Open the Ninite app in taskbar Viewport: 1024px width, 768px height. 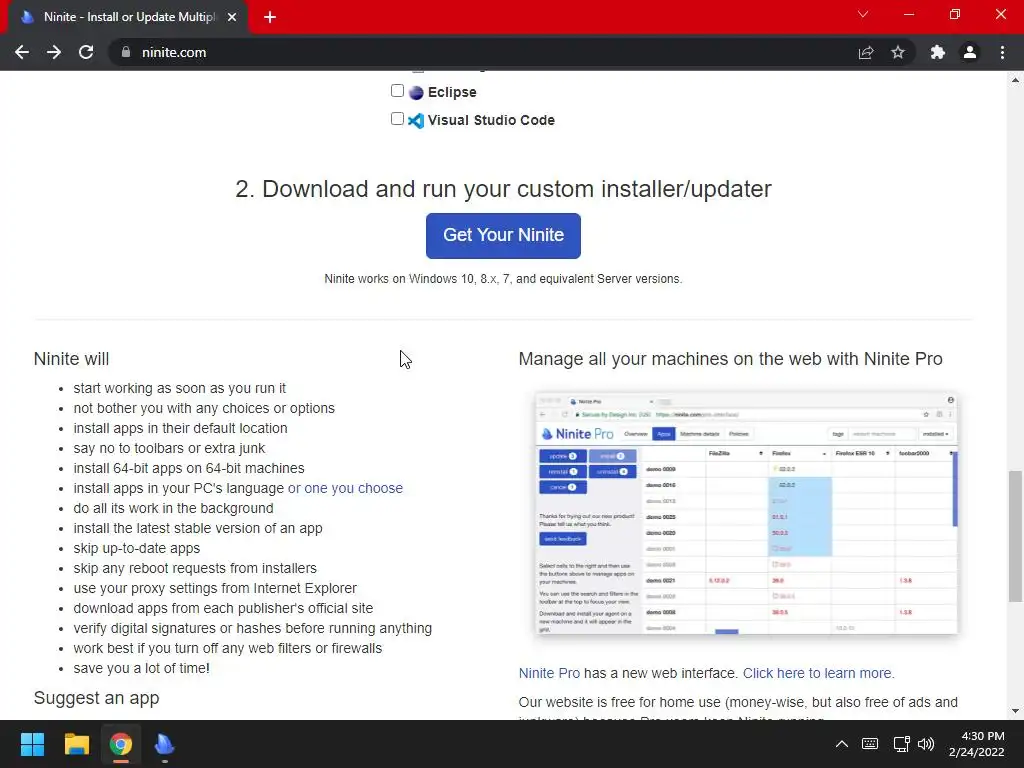click(165, 744)
